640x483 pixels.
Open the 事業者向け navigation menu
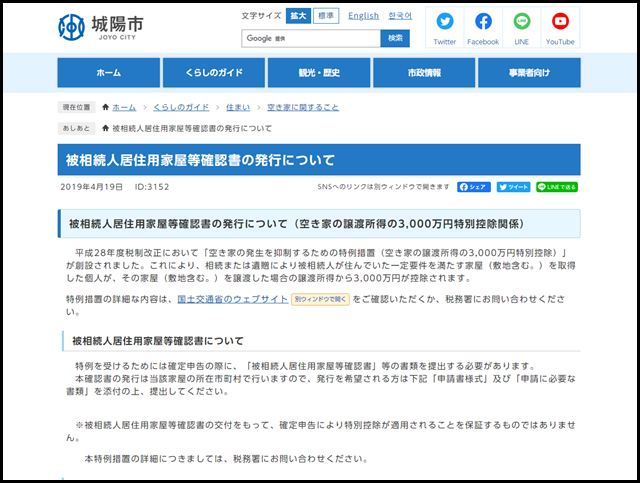click(x=529, y=73)
